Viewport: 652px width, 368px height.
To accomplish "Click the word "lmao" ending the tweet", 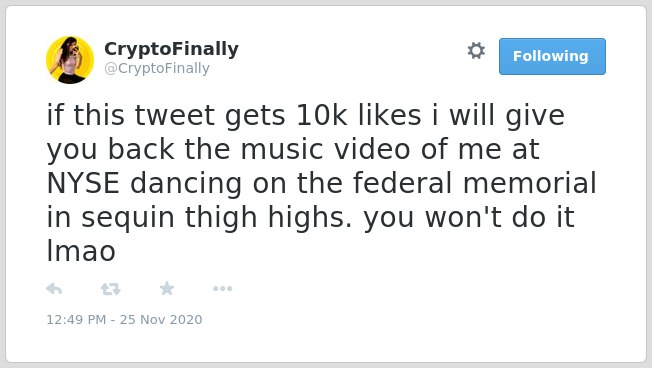I will (x=81, y=251).
